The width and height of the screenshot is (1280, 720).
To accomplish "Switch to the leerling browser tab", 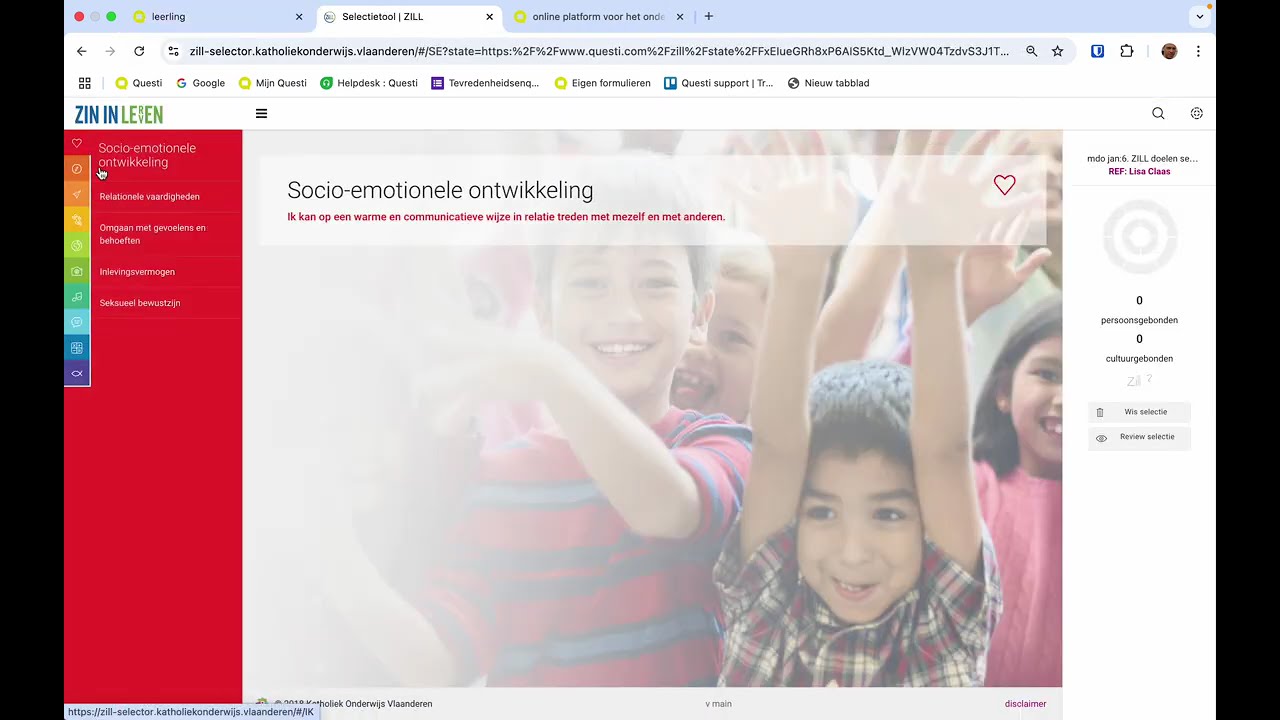I will click(215, 17).
